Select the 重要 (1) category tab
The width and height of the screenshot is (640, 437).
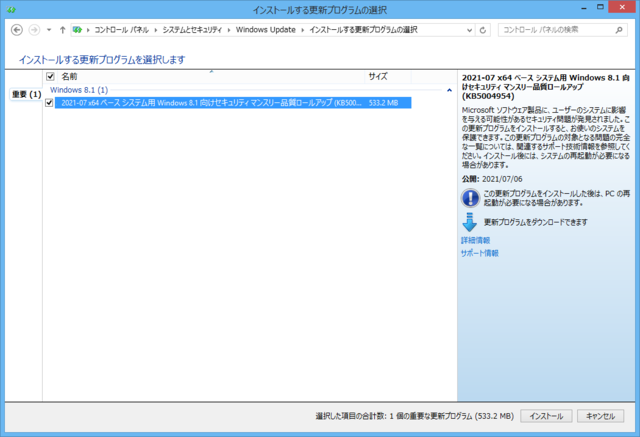[26, 94]
